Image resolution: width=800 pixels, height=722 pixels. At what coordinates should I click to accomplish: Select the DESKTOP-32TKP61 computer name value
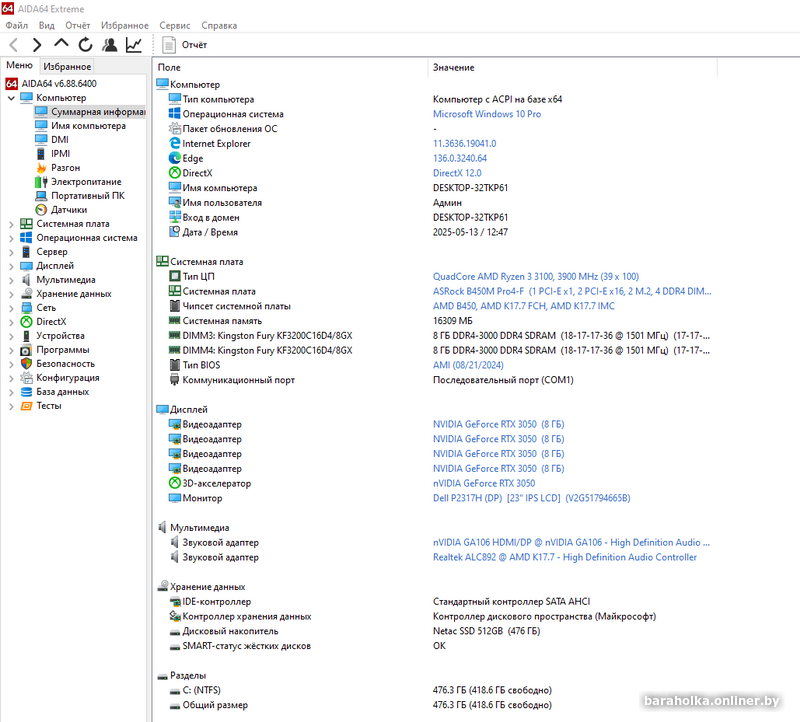point(470,188)
